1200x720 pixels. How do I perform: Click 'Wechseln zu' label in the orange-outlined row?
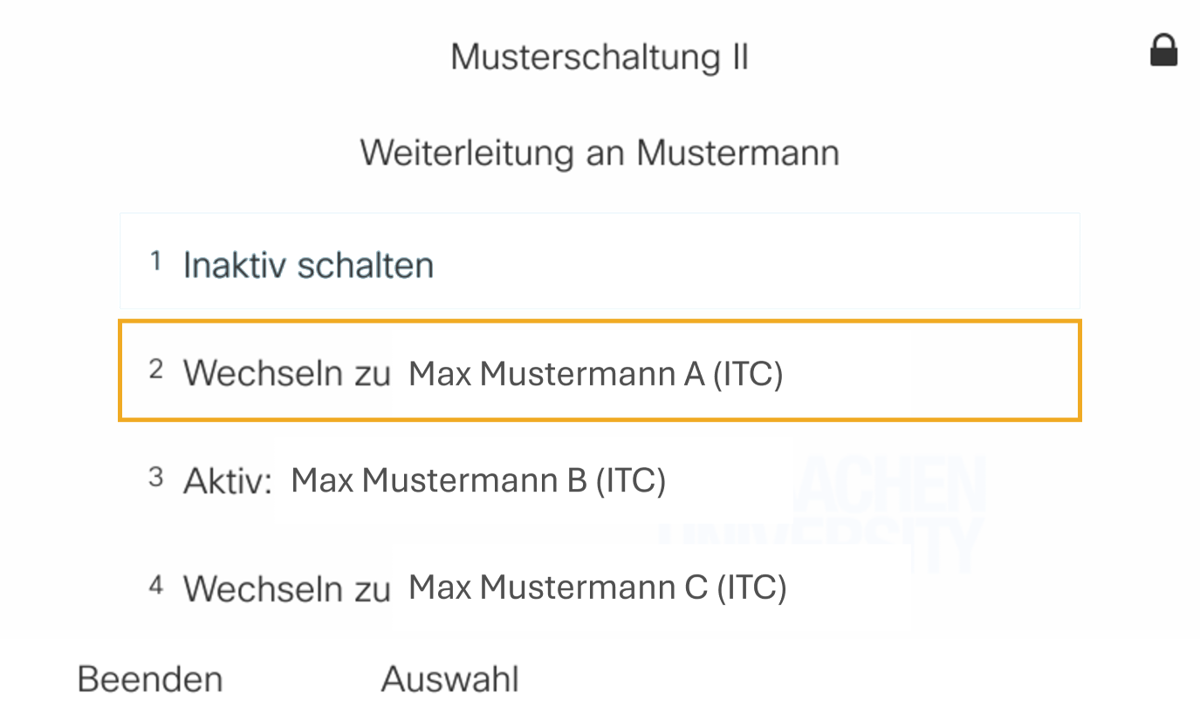click(286, 374)
